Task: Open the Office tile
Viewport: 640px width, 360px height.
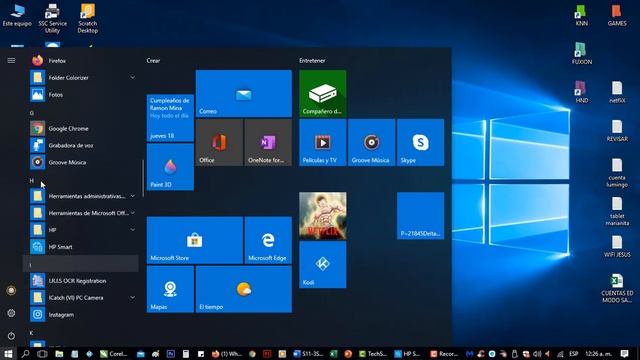Action: point(219,142)
